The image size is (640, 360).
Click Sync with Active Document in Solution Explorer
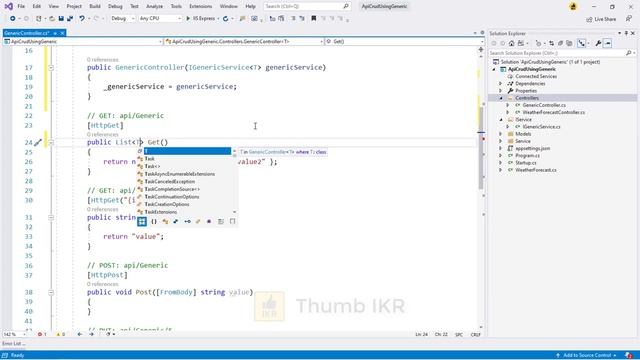pos(551,43)
